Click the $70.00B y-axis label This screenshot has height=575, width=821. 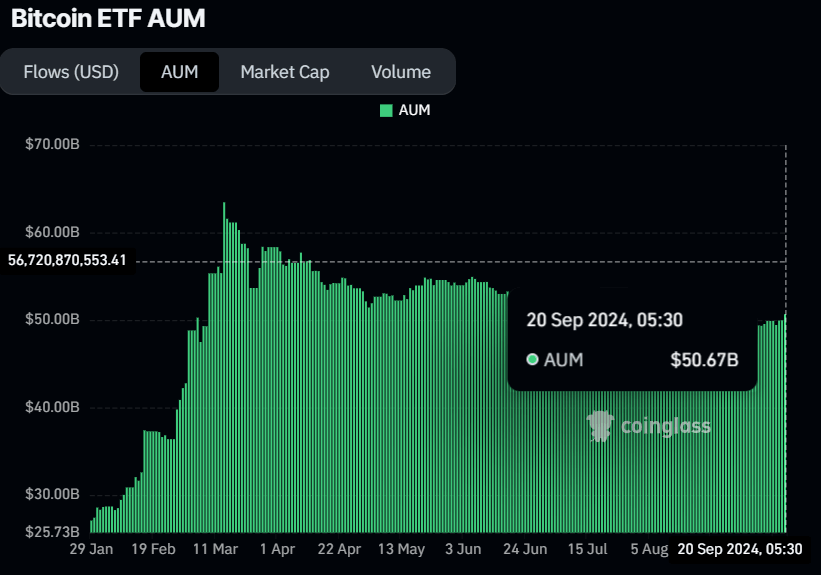(x=52, y=145)
